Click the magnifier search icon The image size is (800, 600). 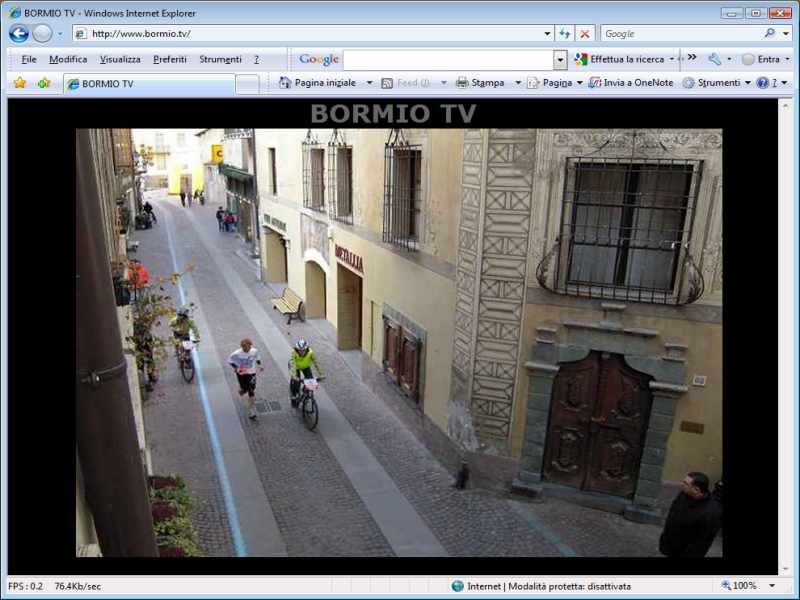pyautogui.click(x=770, y=33)
